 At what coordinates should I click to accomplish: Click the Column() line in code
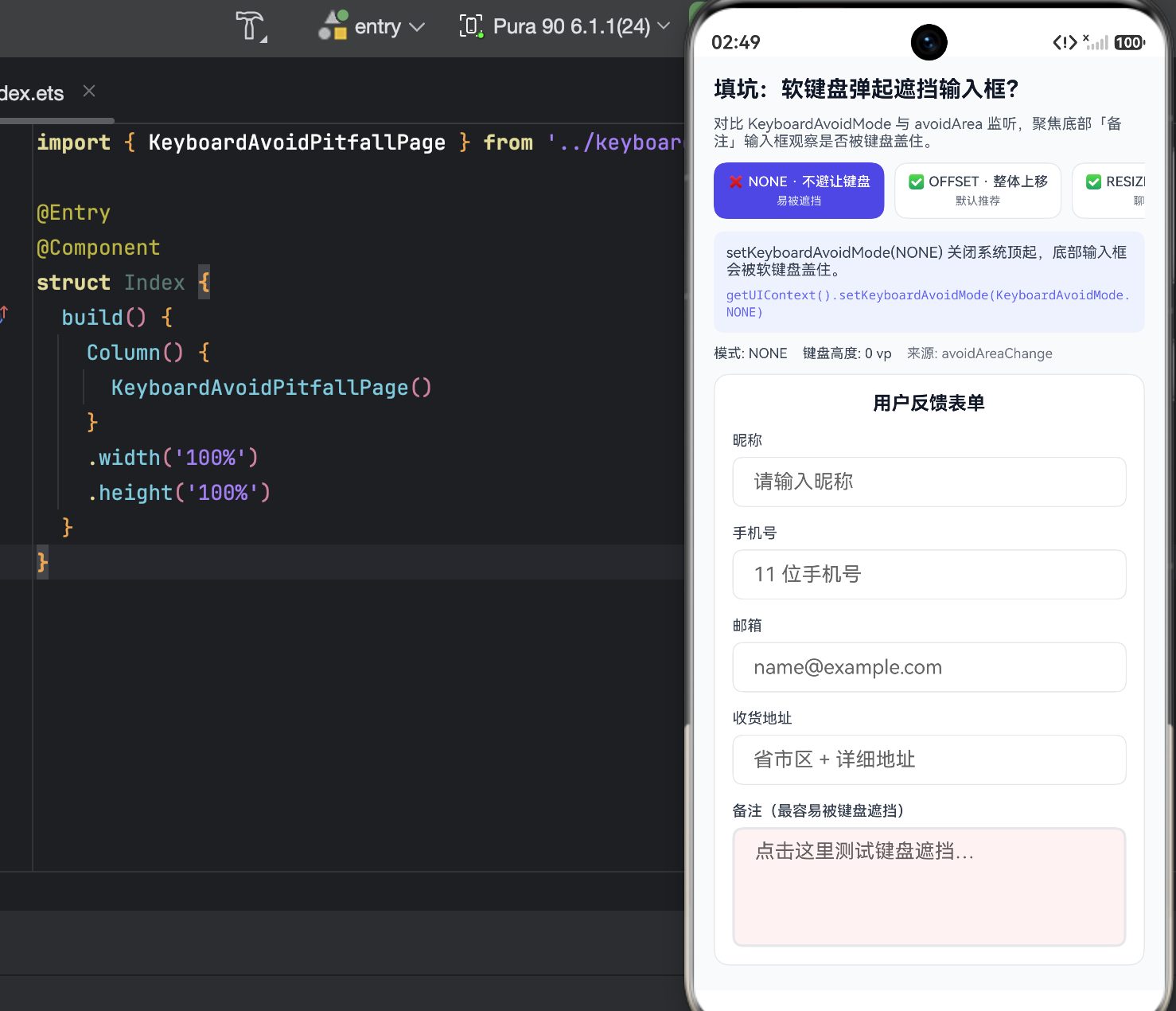tap(148, 353)
